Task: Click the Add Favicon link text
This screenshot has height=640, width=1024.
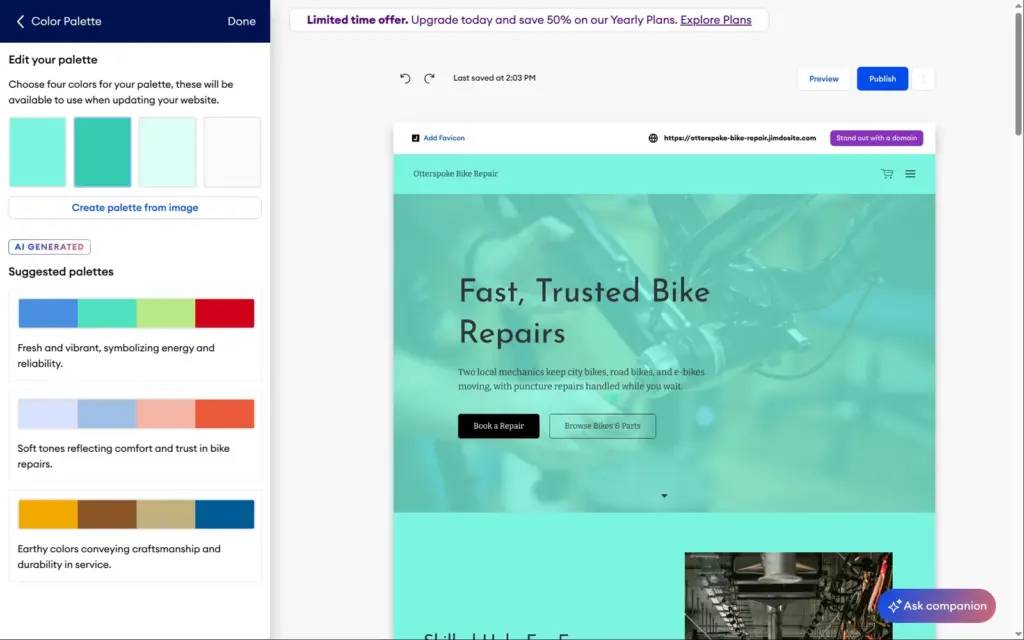Action: pos(444,138)
